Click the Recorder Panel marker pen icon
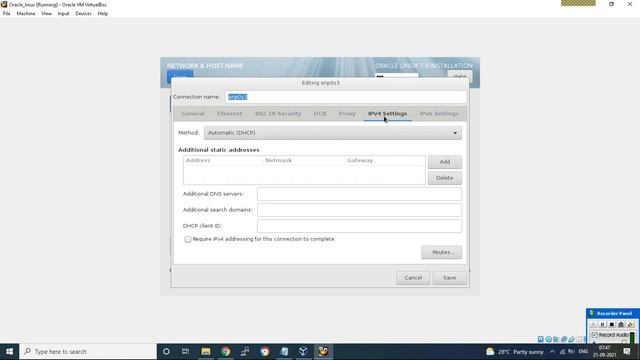This screenshot has height=360, width=640. point(630,324)
